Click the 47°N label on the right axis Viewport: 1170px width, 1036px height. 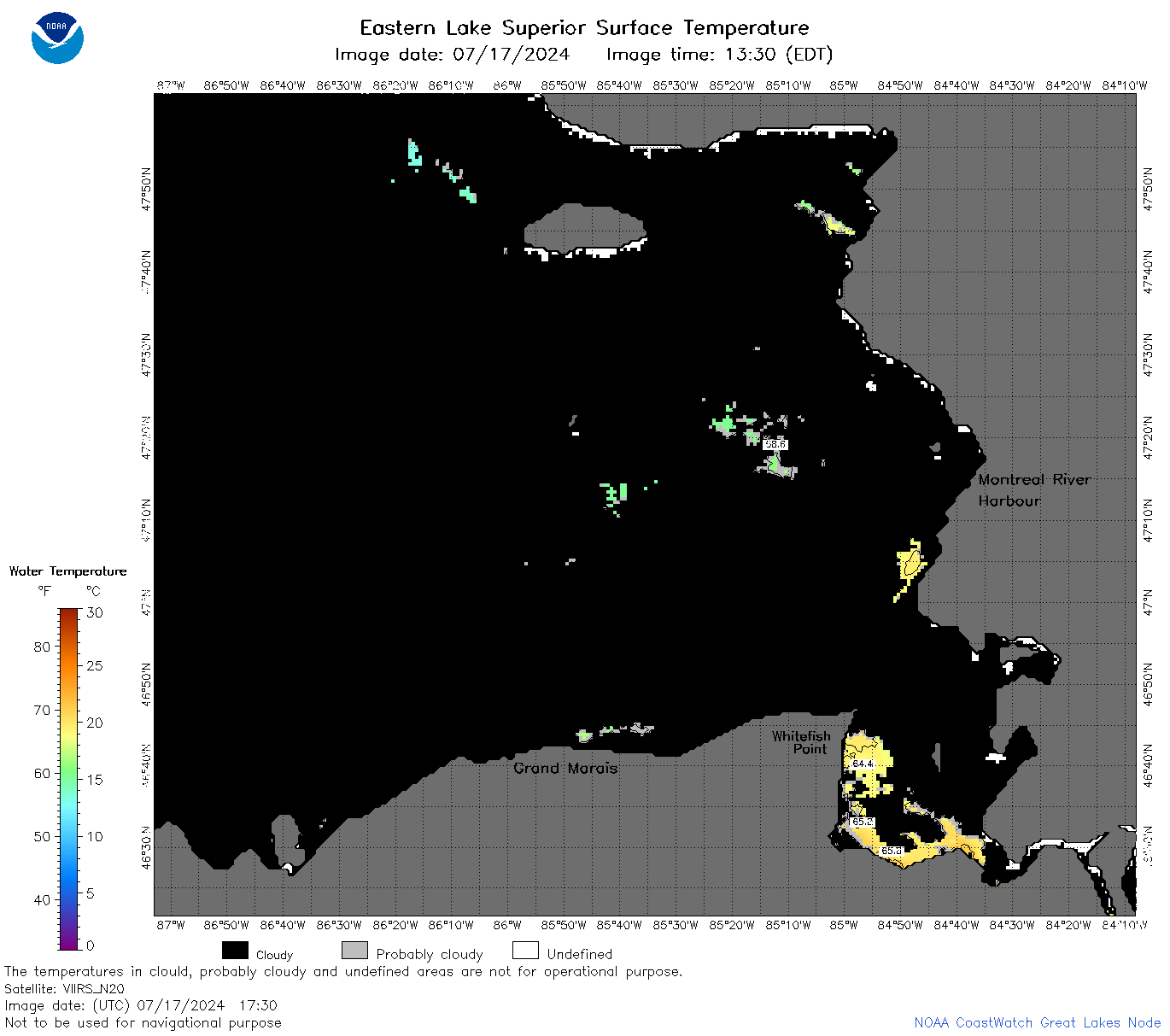coord(1148,602)
